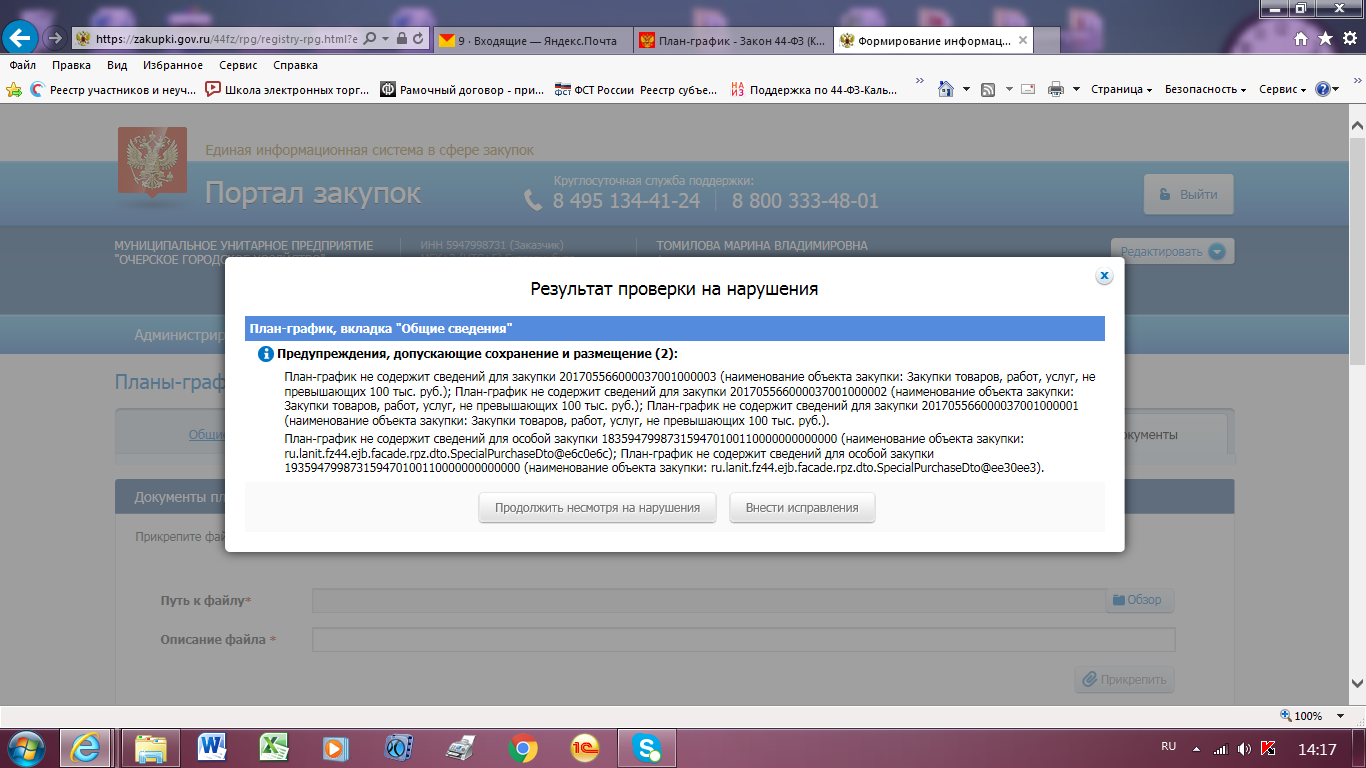Image resolution: width=1366 pixels, height=768 pixels.
Task: Click the RSS feeds icon
Action: [x=988, y=89]
